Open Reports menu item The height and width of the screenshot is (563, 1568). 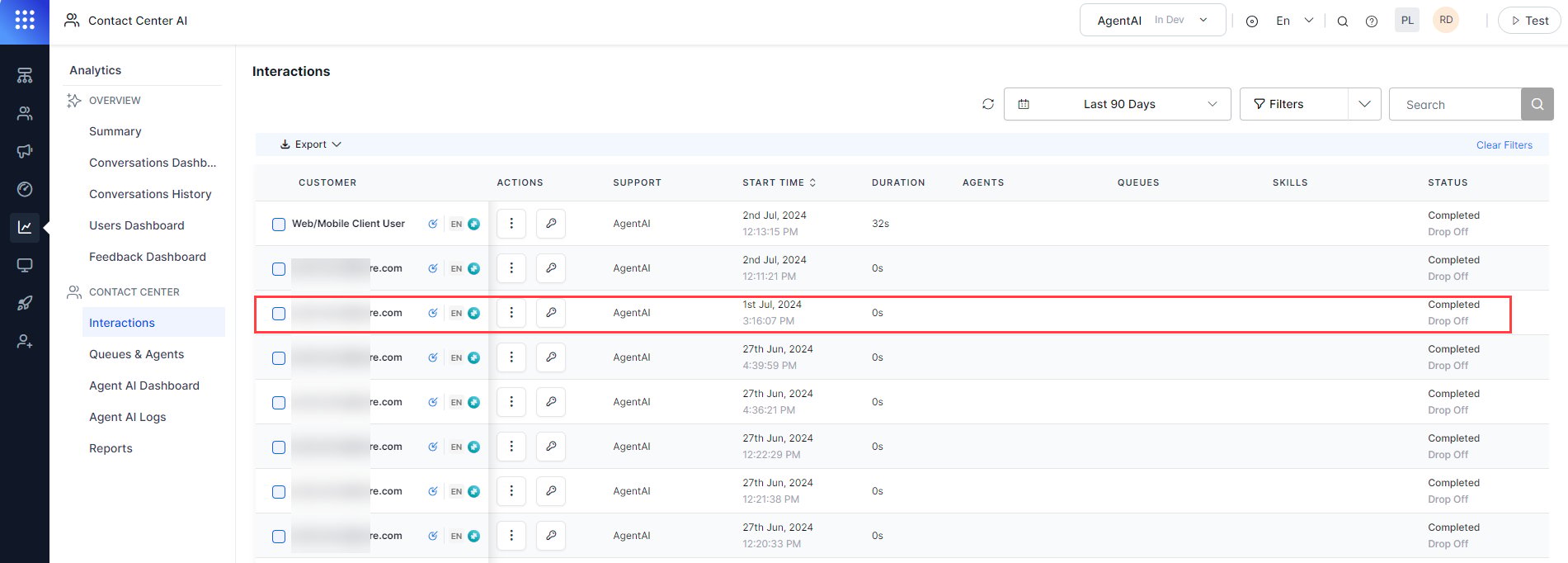[111, 448]
